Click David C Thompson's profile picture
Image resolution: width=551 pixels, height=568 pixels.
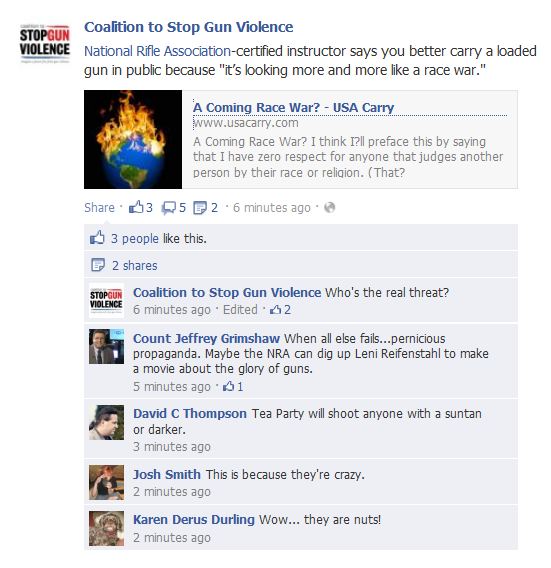coord(107,422)
